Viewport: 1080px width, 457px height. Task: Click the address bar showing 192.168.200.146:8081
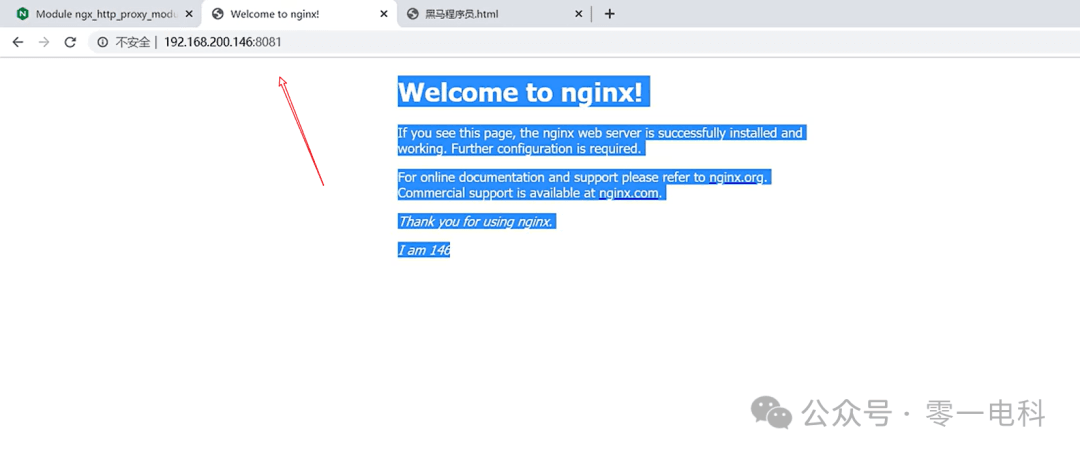click(x=585, y=42)
